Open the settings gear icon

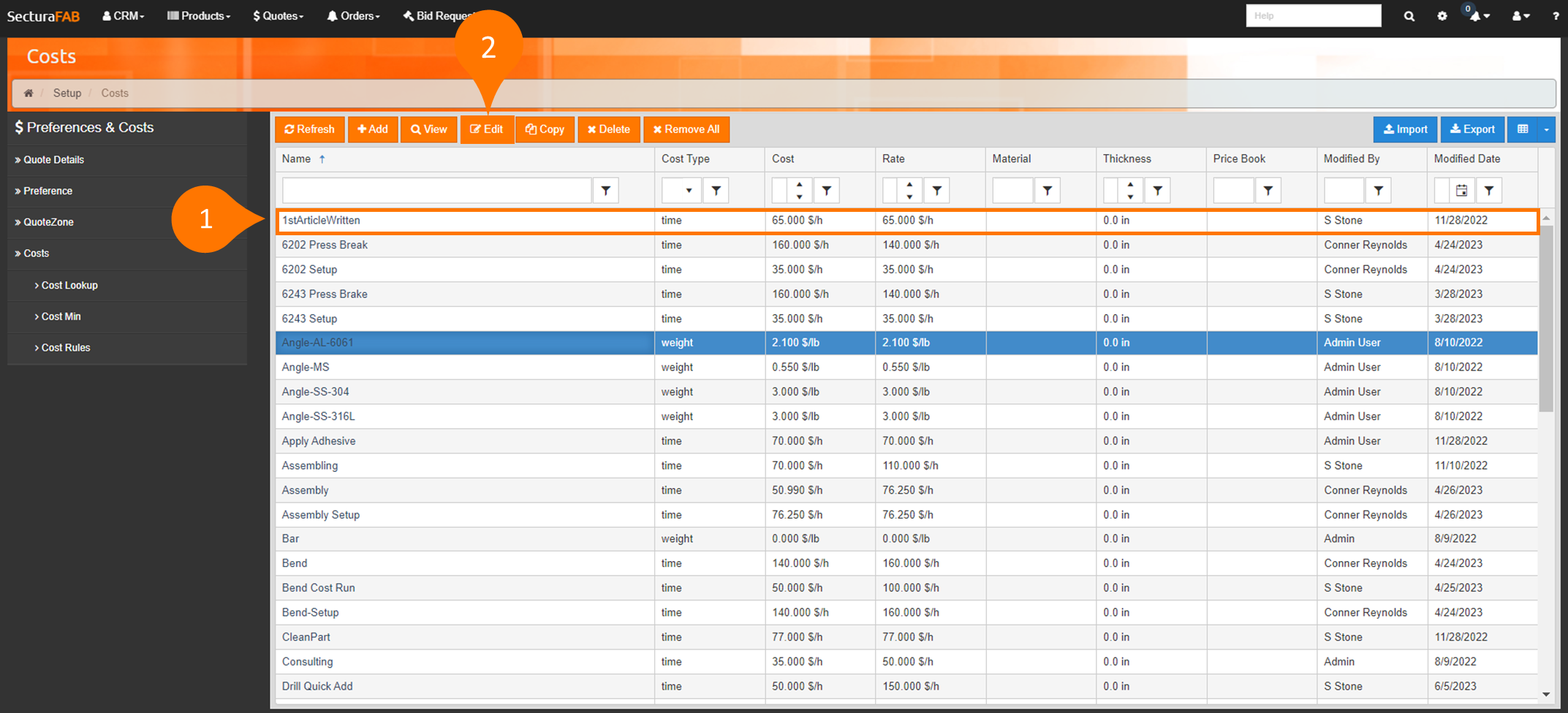1442,16
